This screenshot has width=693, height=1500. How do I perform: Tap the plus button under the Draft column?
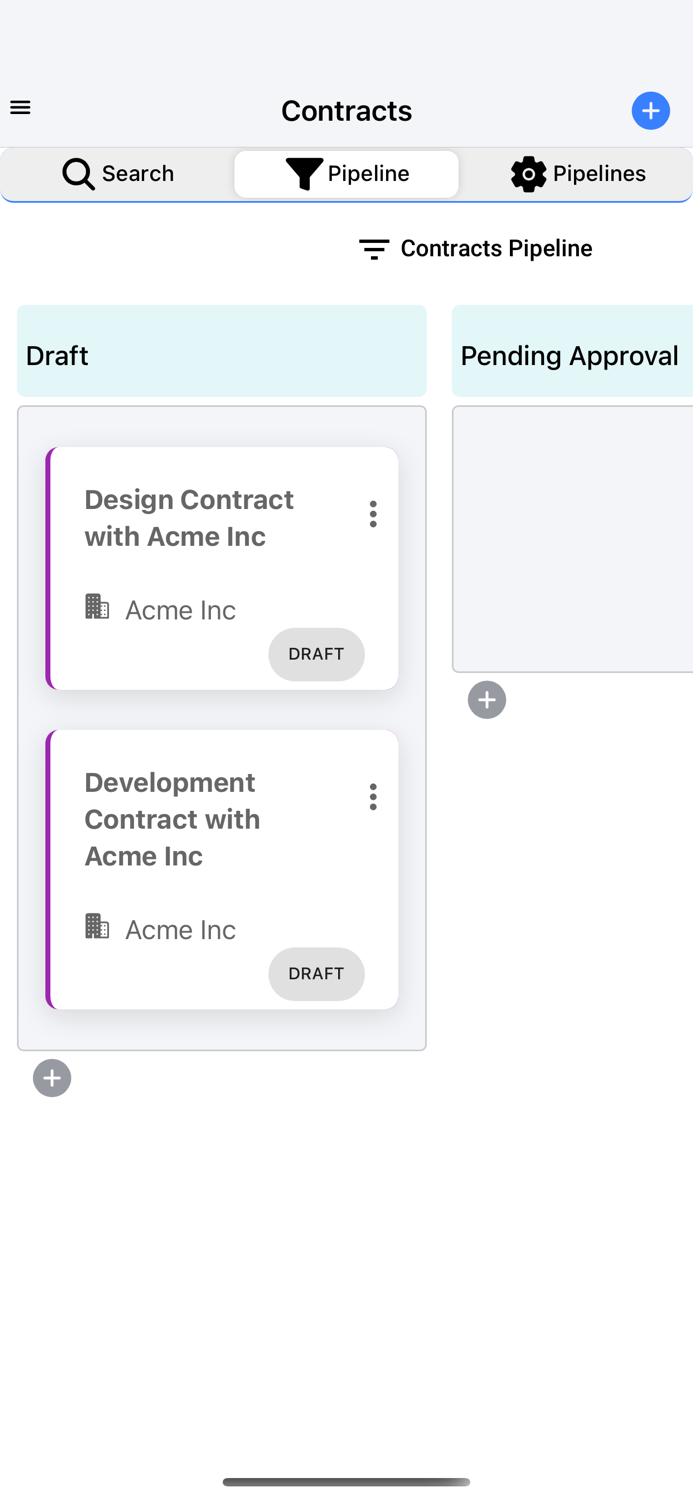[51, 1077]
